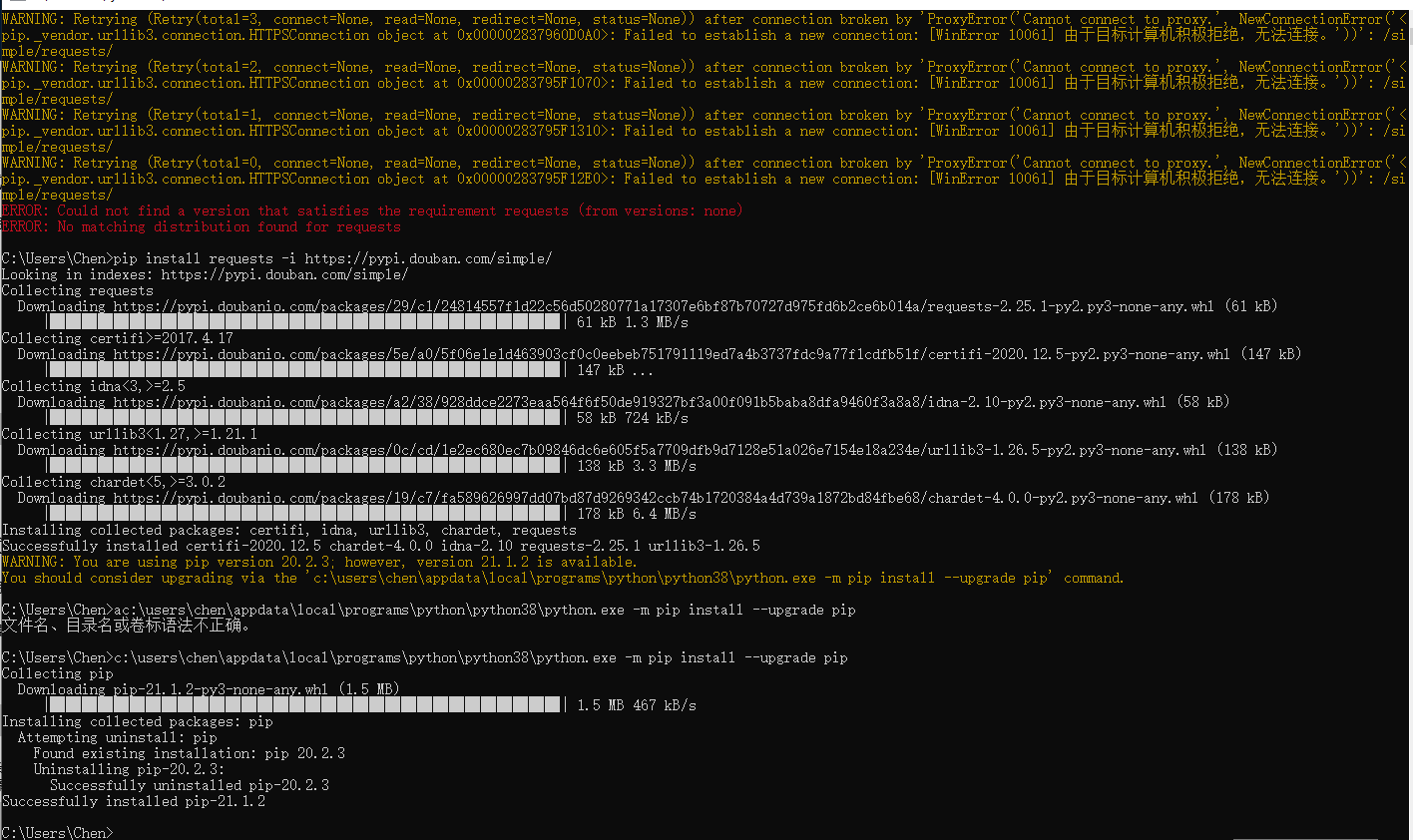The width and height of the screenshot is (1413, 840).
Task: Click the 'Found existing installation: pip 20.2.3' line
Action: 189,753
